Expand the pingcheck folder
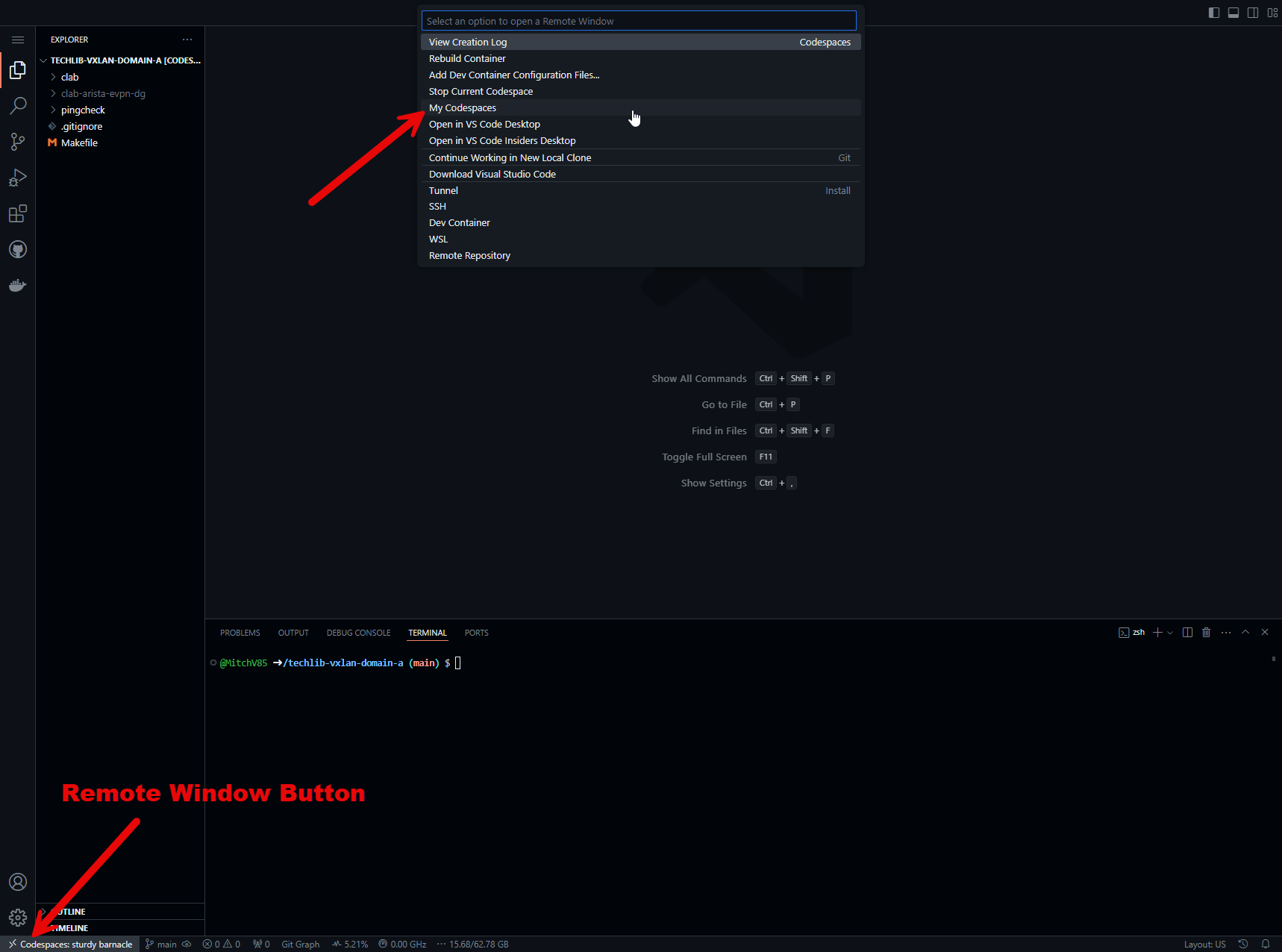 (x=120, y=110)
